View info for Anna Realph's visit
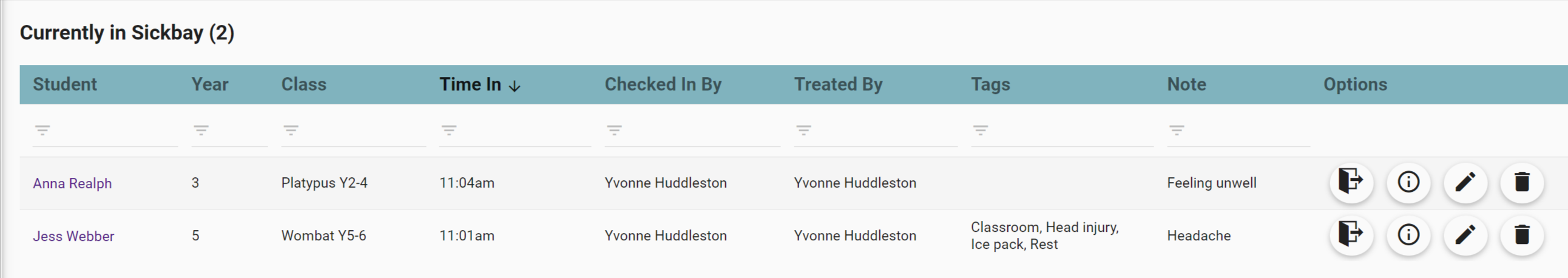This screenshot has width=1568, height=278. click(x=1408, y=183)
